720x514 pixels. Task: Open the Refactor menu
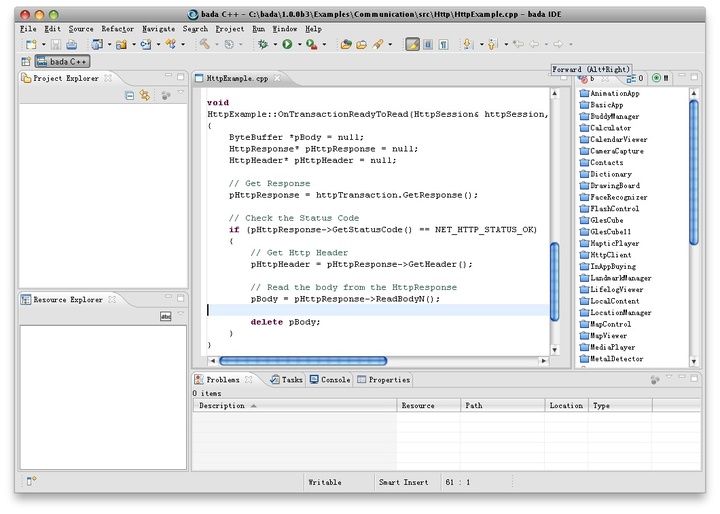tap(118, 28)
